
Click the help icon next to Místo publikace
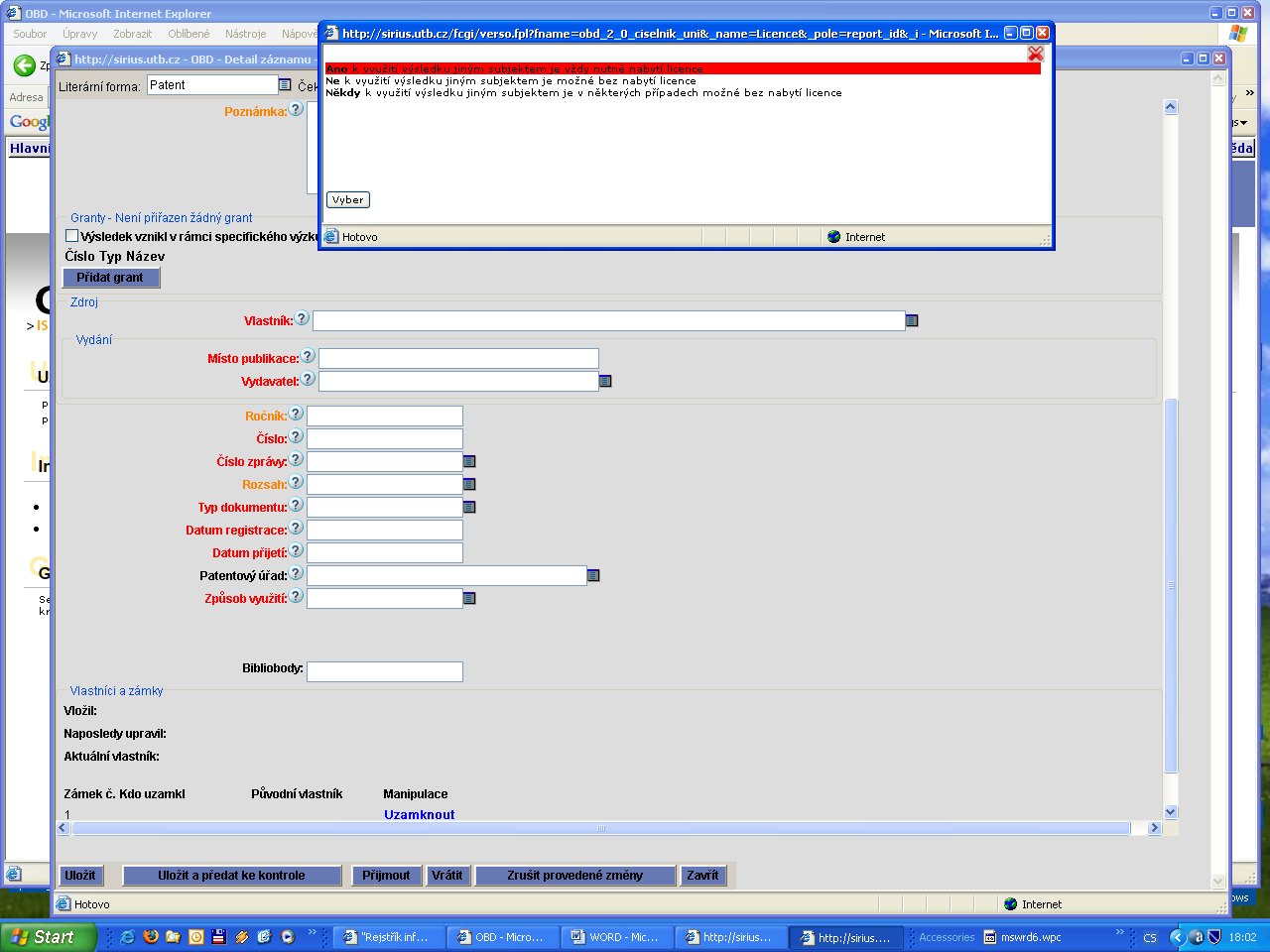[x=308, y=356]
